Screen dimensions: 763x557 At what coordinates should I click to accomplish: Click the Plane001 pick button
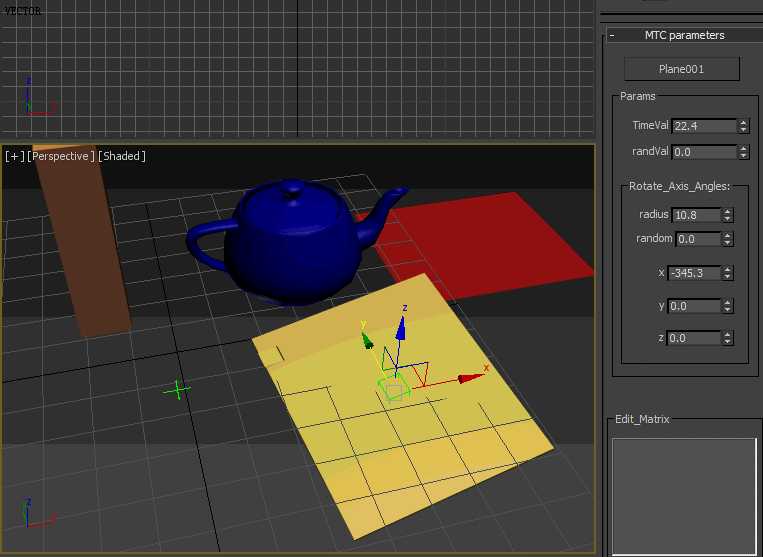682,69
